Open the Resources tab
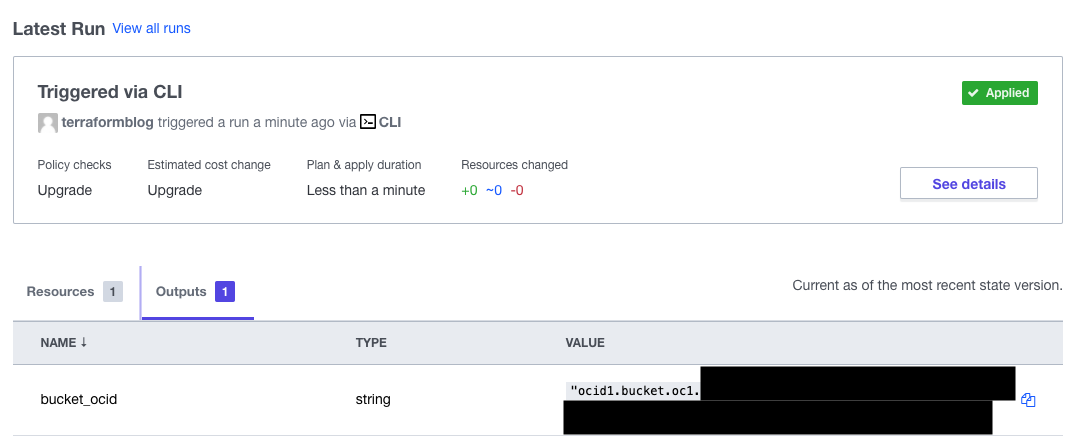This screenshot has height=445, width=1074. coord(60,292)
